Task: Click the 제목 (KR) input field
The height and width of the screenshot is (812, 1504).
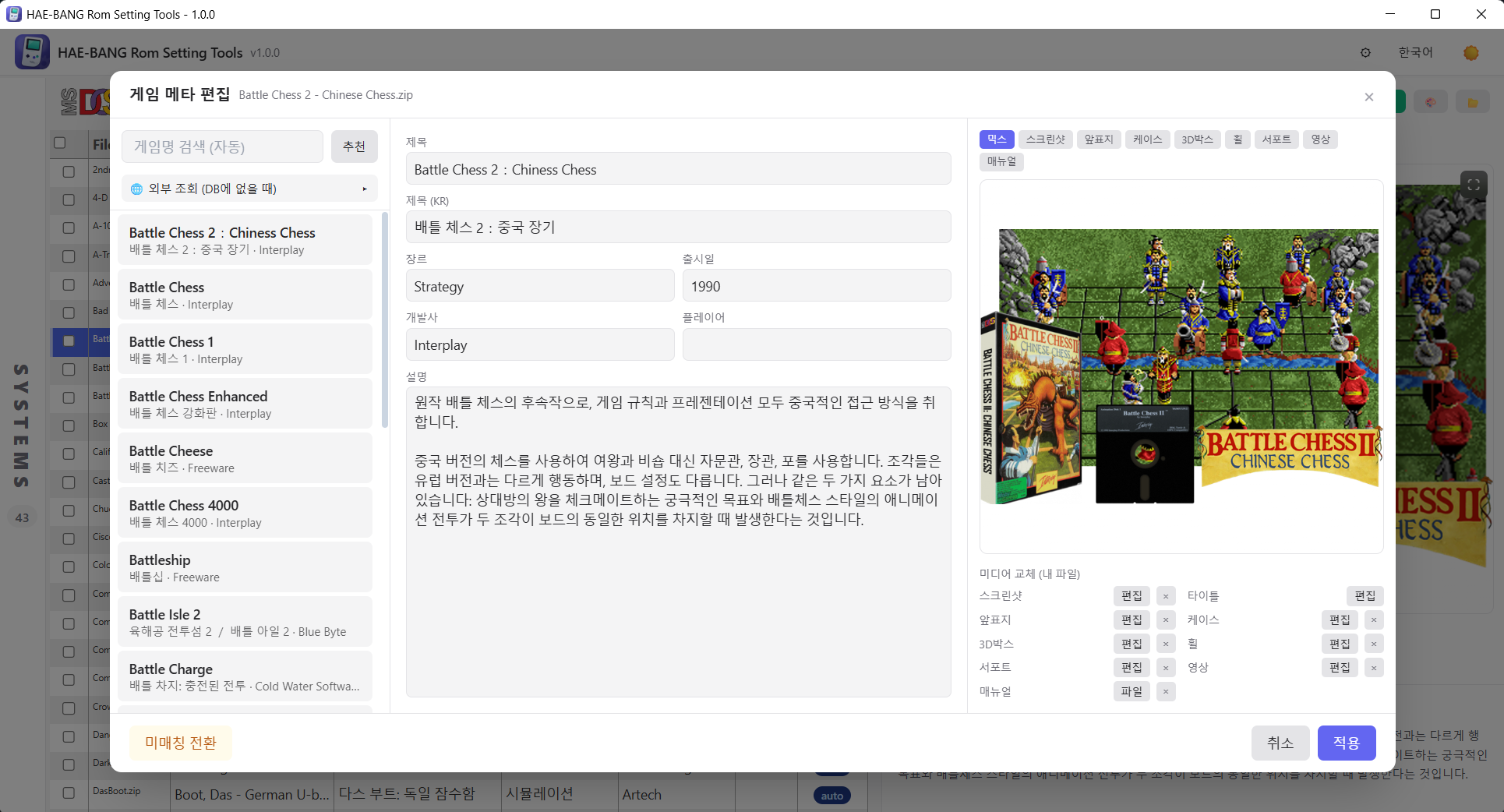Action: point(678,228)
